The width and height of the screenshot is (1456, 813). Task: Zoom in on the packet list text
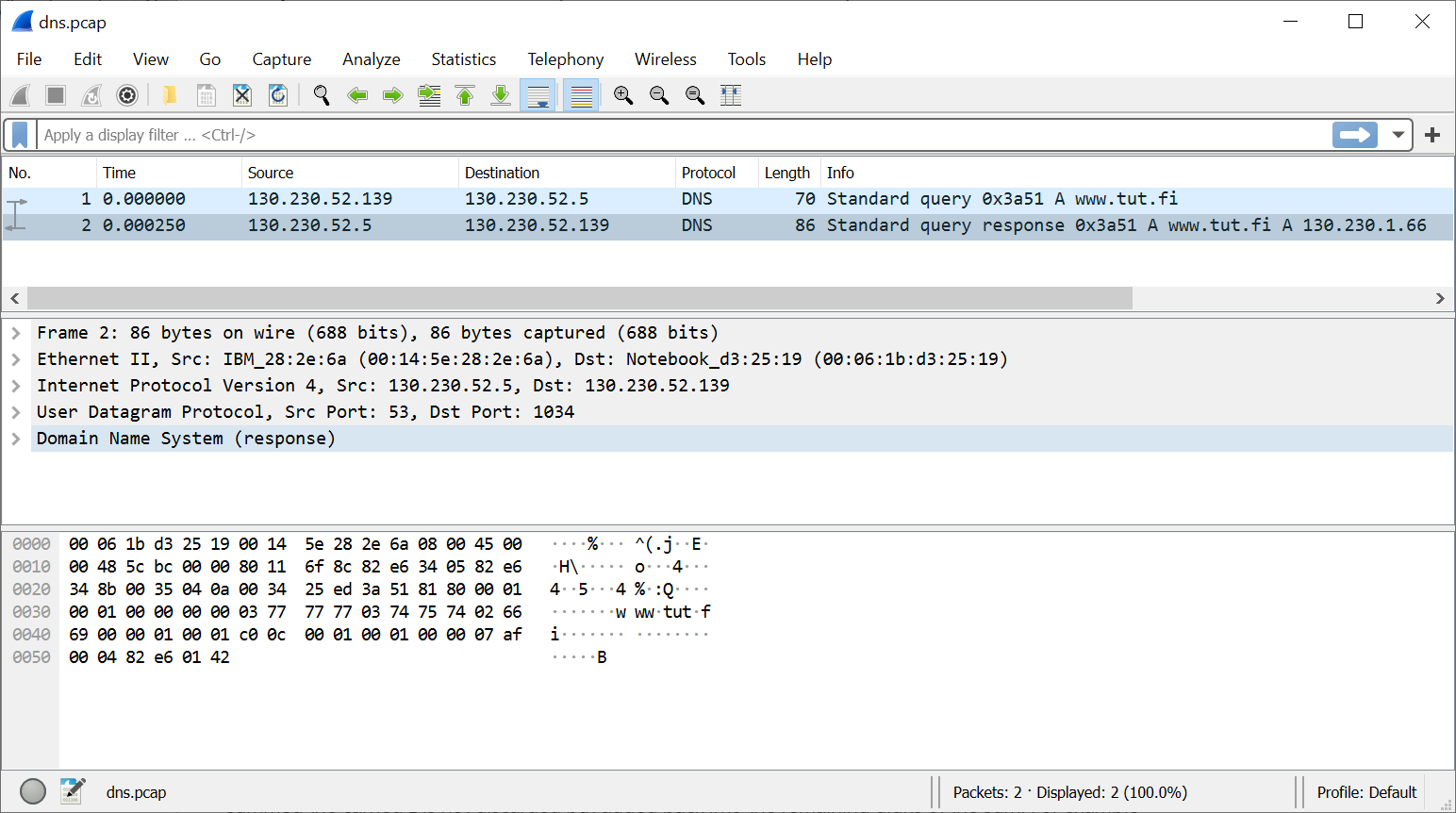[x=623, y=94]
